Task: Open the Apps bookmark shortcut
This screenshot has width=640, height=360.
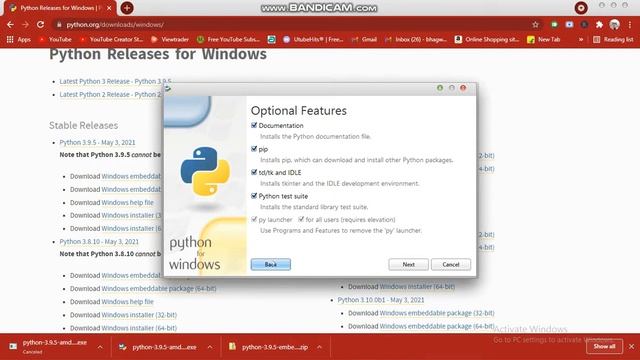Action: click(19, 40)
